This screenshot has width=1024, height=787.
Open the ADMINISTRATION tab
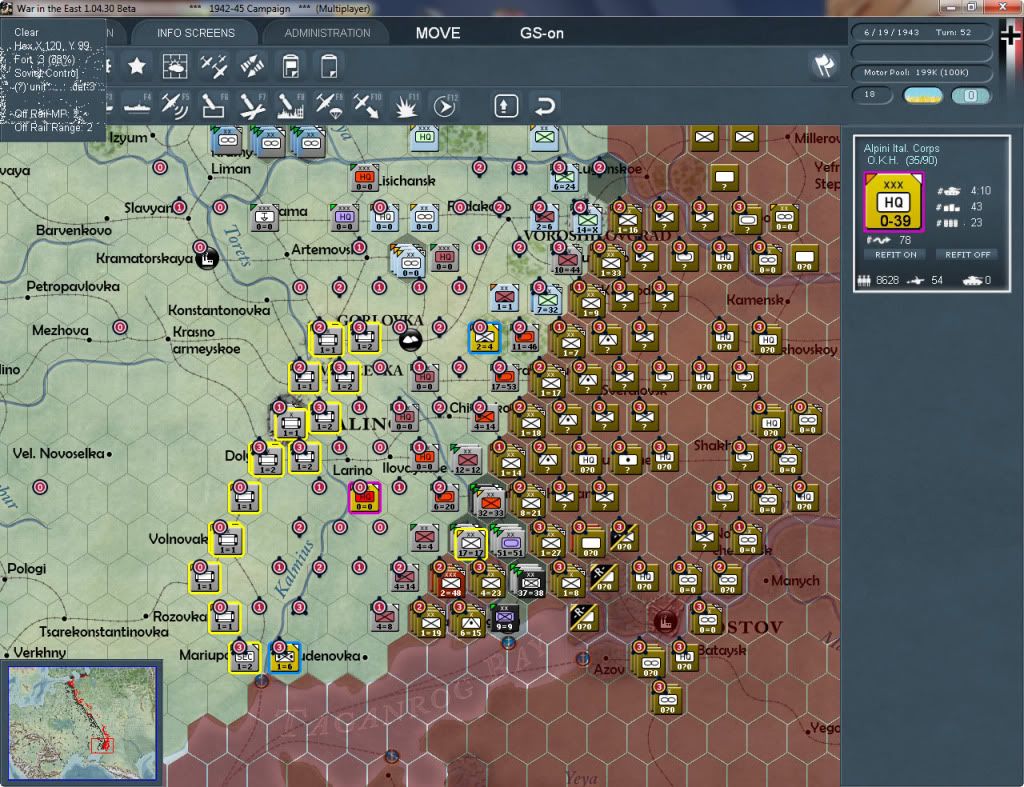pyautogui.click(x=327, y=33)
